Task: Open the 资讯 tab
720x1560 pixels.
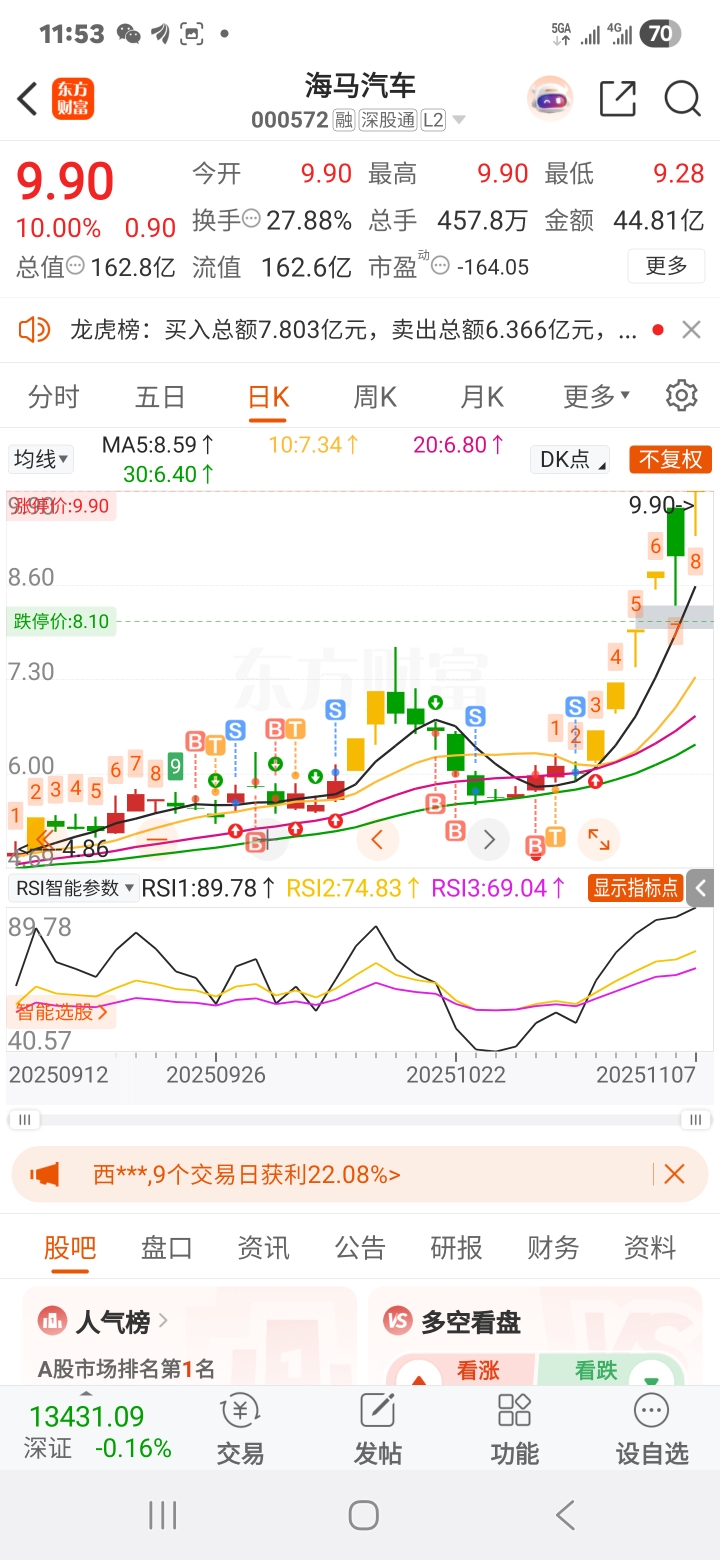Action: [263, 1247]
